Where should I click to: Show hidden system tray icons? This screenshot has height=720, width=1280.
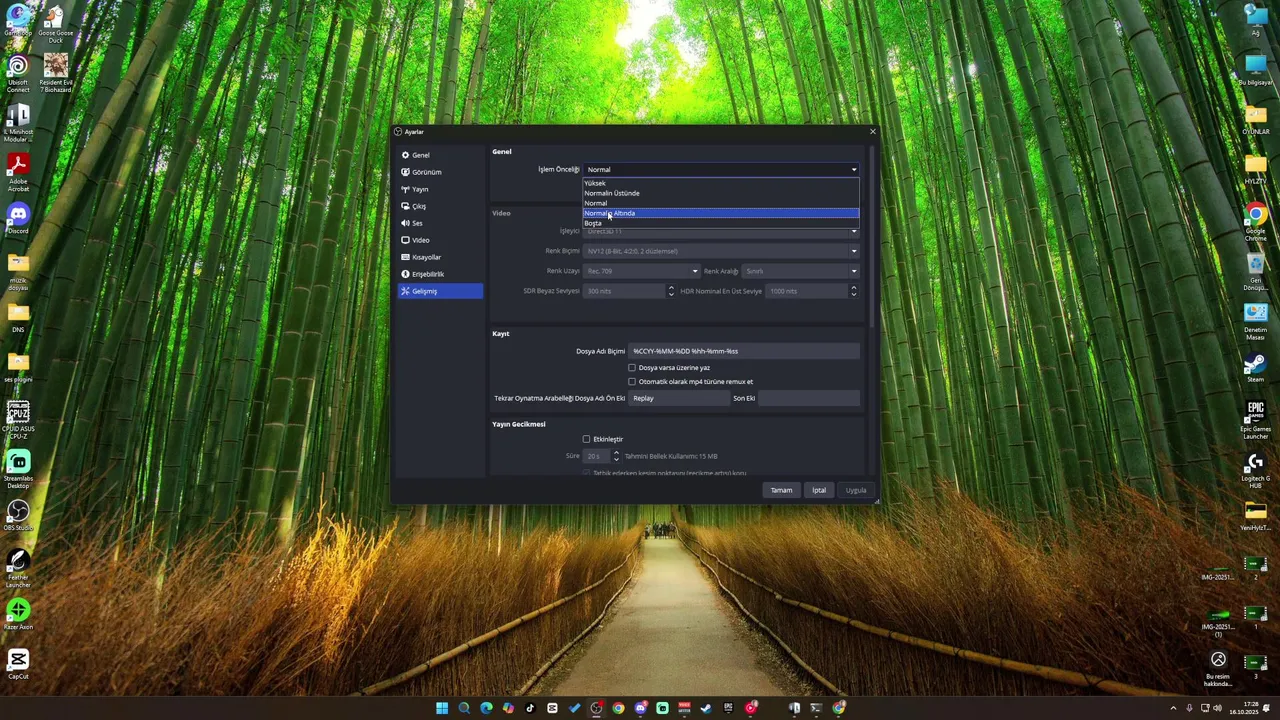(x=1173, y=708)
